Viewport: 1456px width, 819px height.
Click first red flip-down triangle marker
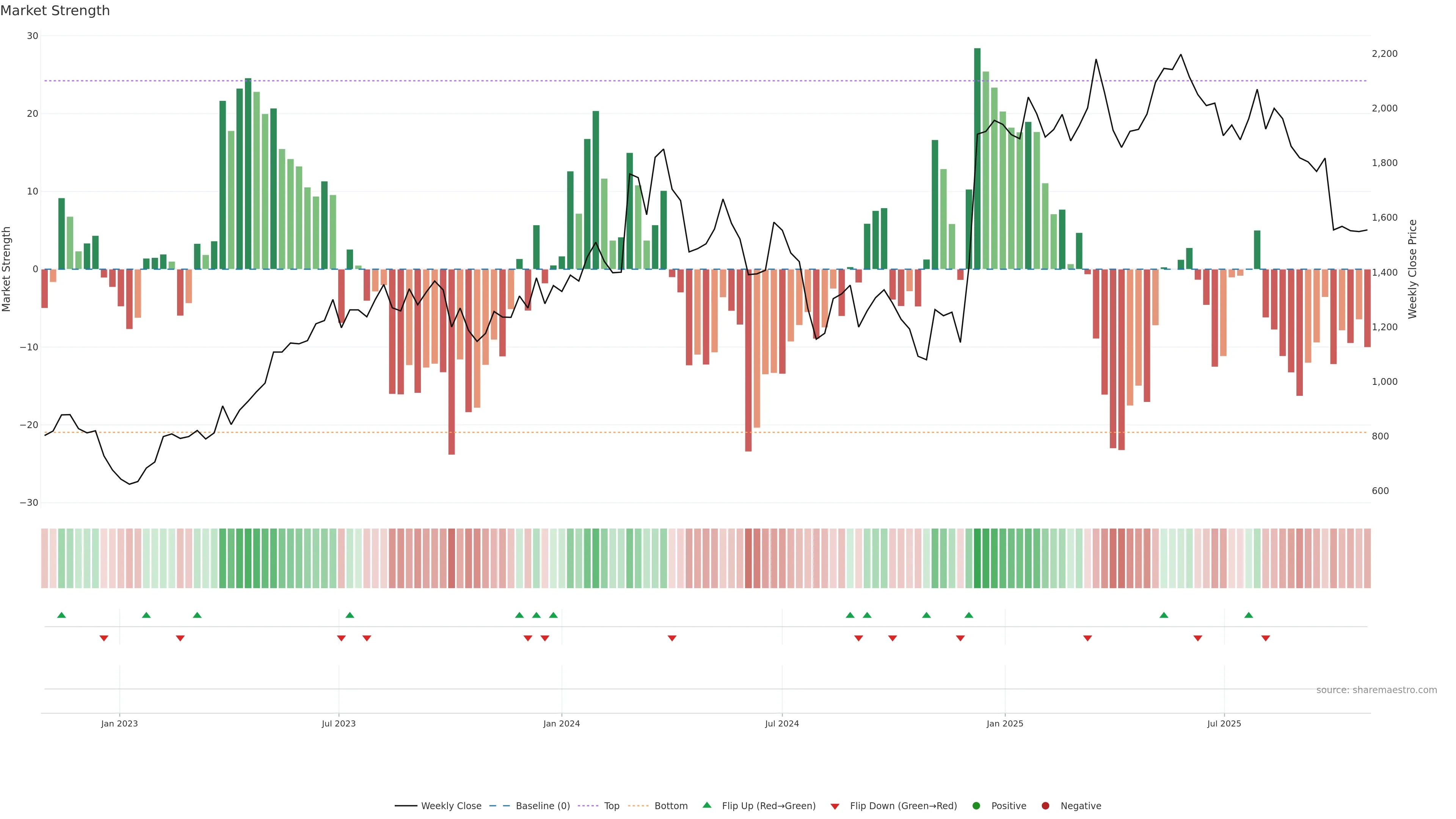coord(104,638)
